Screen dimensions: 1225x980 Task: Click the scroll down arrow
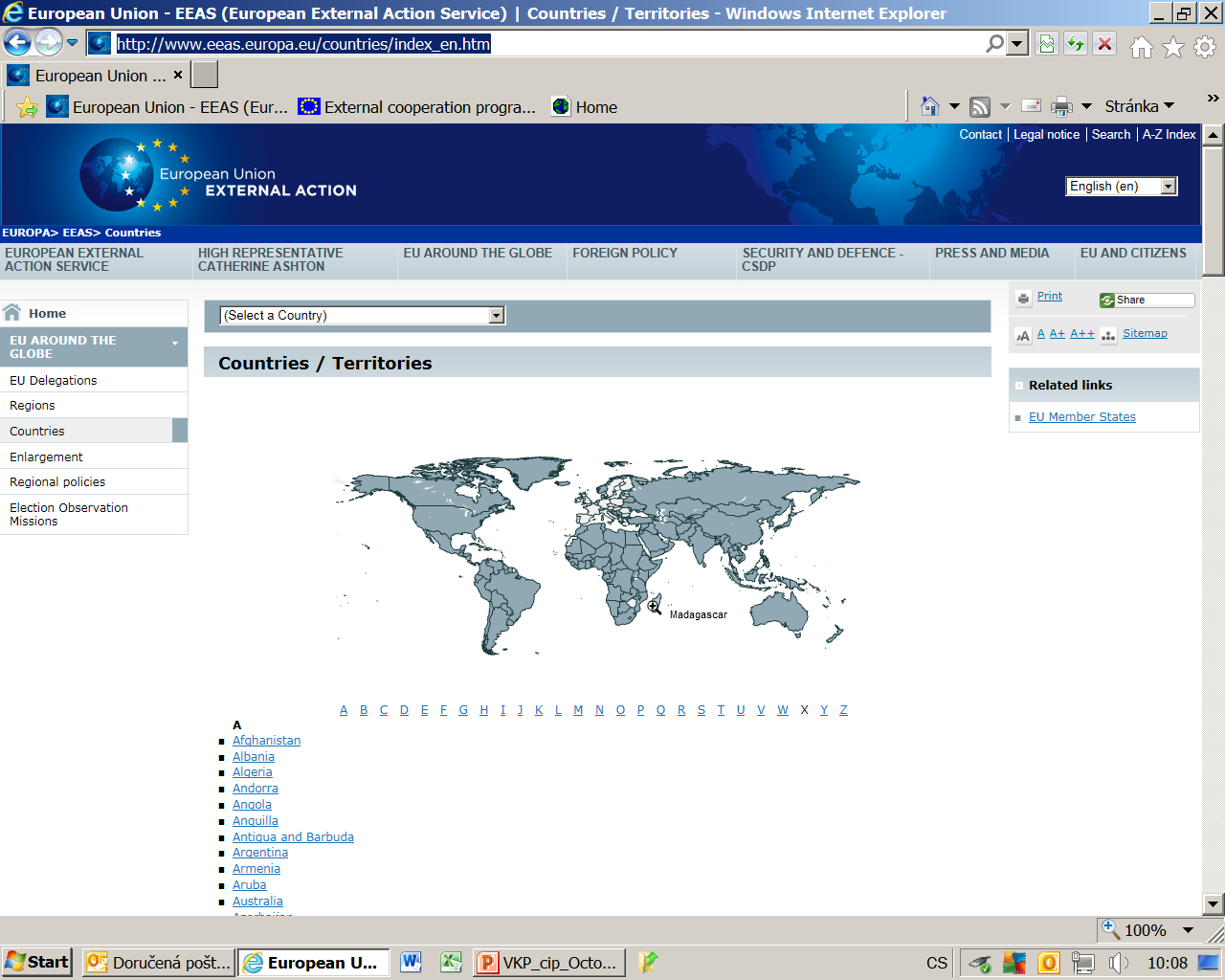[x=1214, y=904]
